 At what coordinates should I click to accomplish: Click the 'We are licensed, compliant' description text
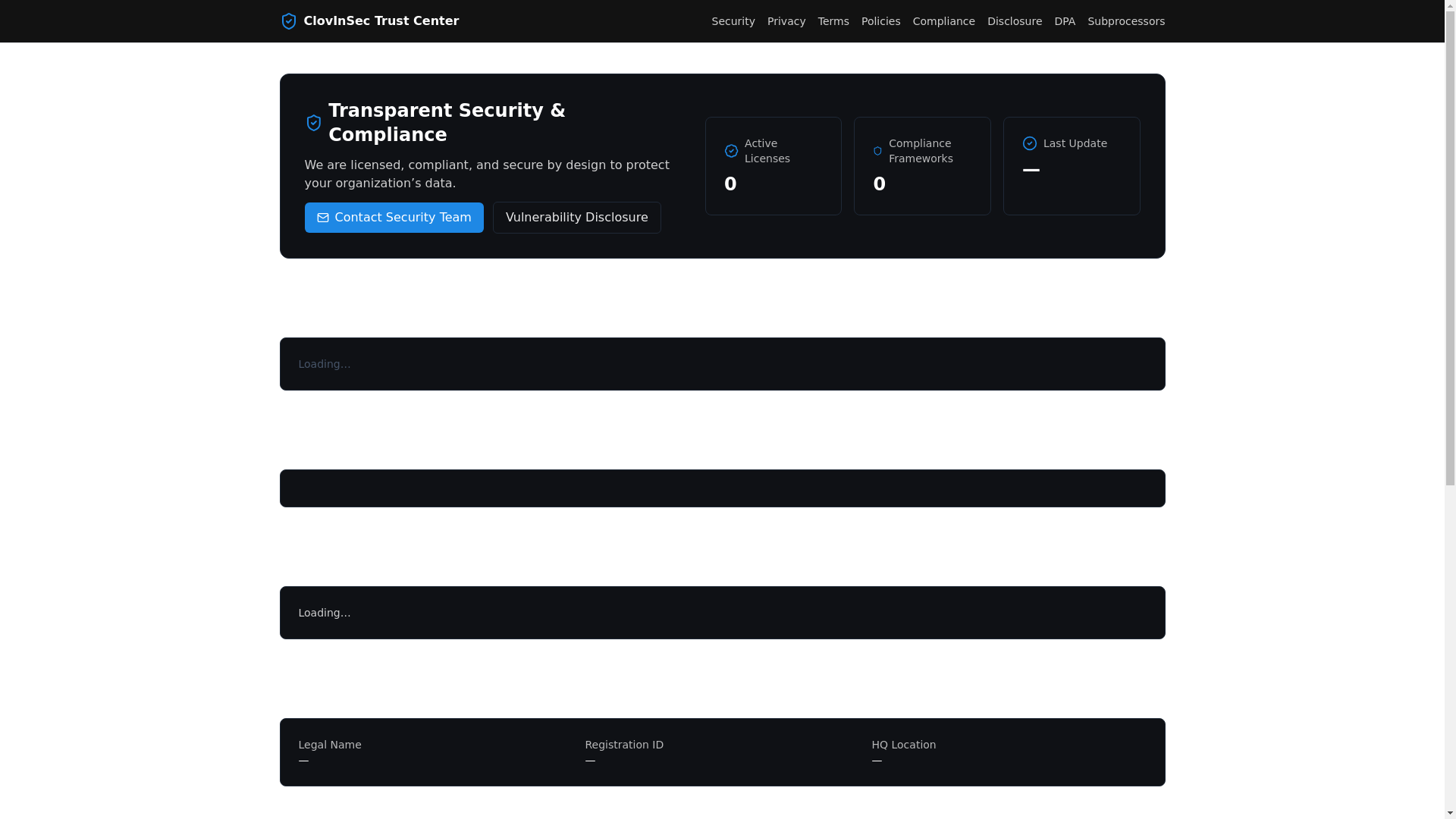(487, 174)
